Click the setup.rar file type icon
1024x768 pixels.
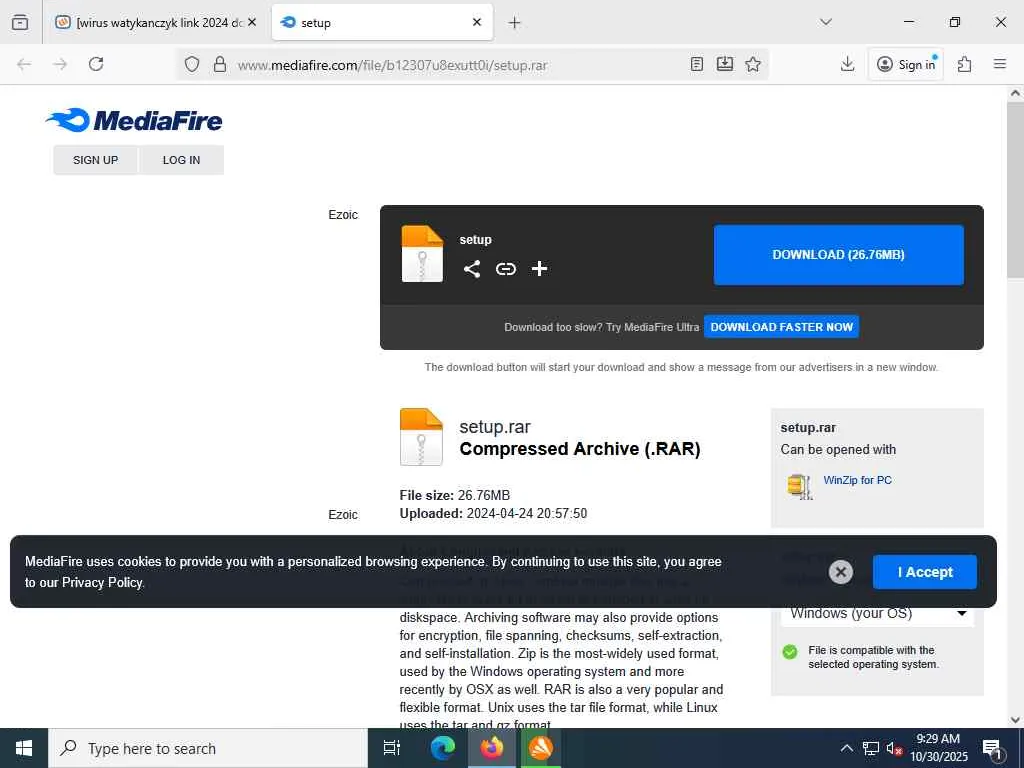coord(421,437)
